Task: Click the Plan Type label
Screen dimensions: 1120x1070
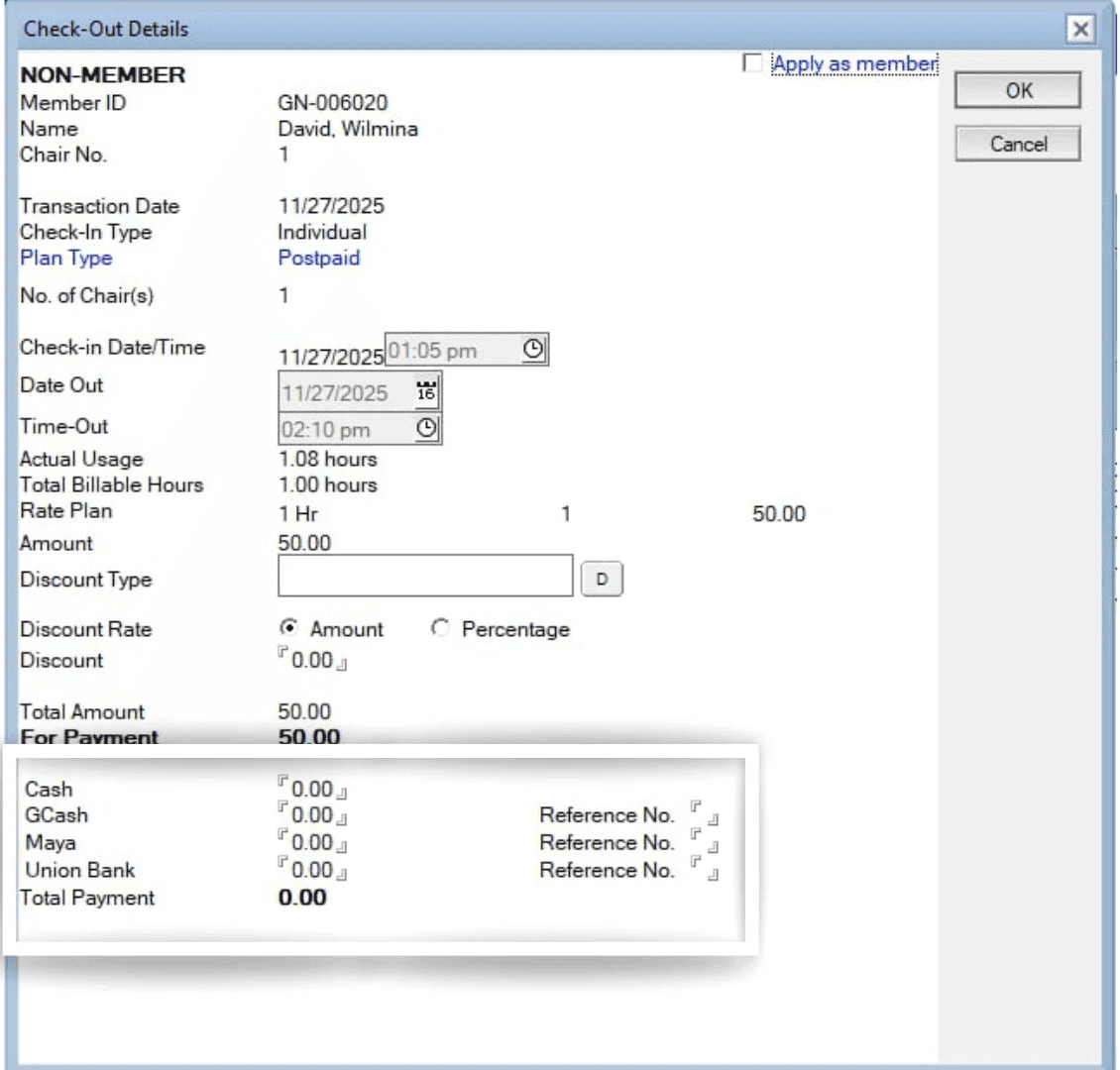Action: click(65, 258)
